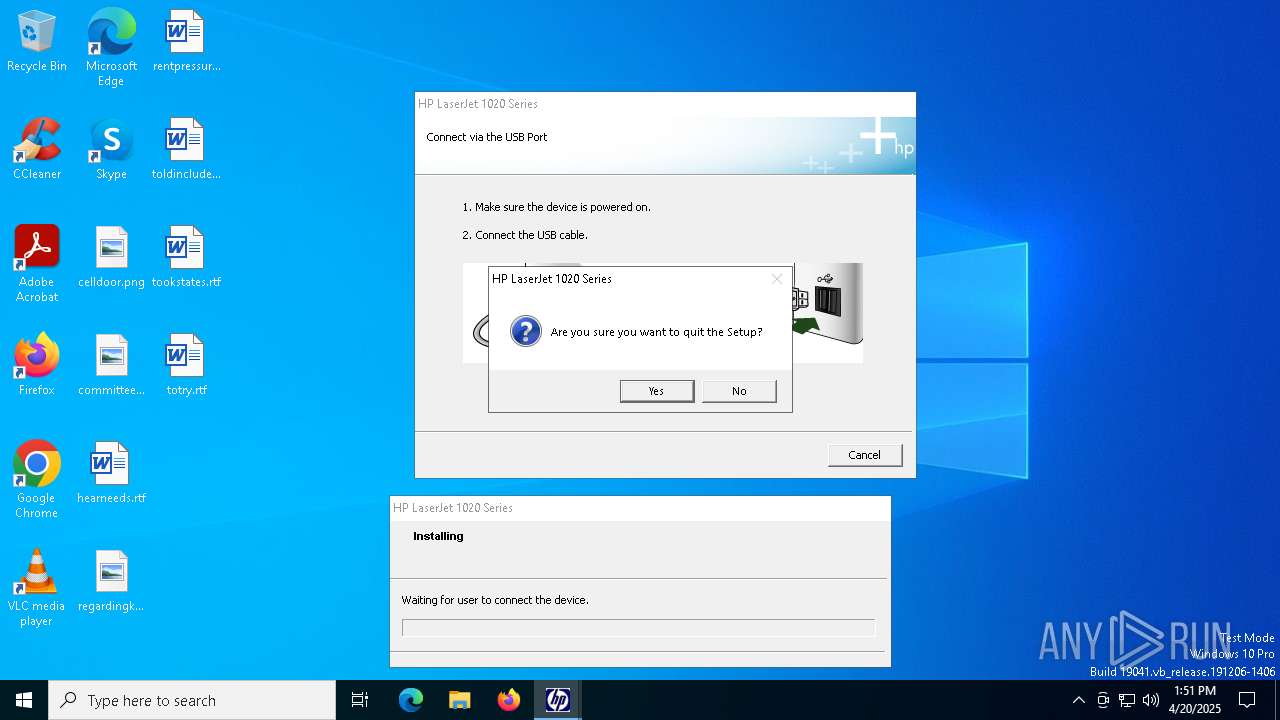Select the totry.rtf document icon
The width and height of the screenshot is (1280, 720).
186,366
